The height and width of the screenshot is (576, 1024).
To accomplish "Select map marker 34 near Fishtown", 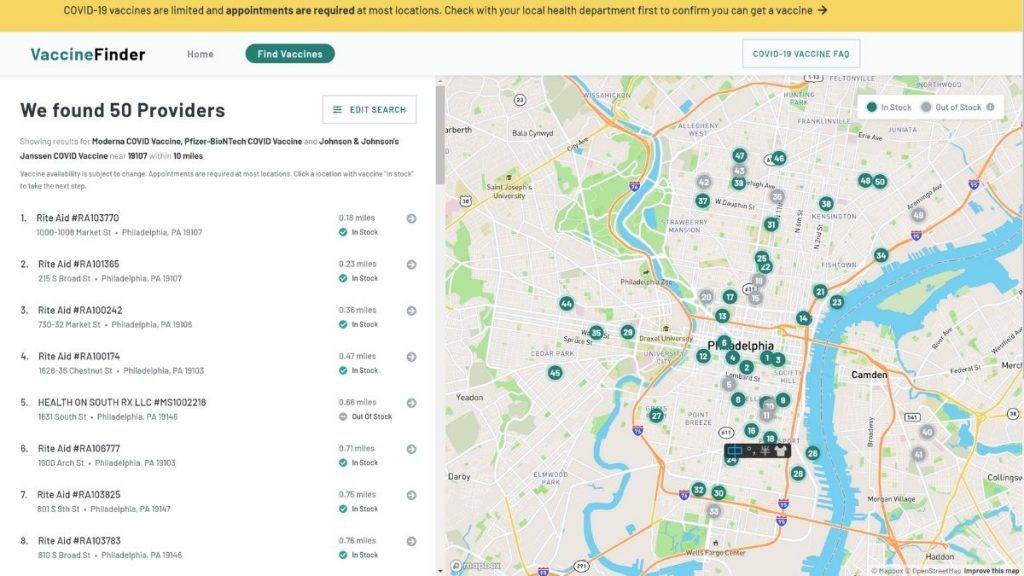I will pyautogui.click(x=880, y=255).
